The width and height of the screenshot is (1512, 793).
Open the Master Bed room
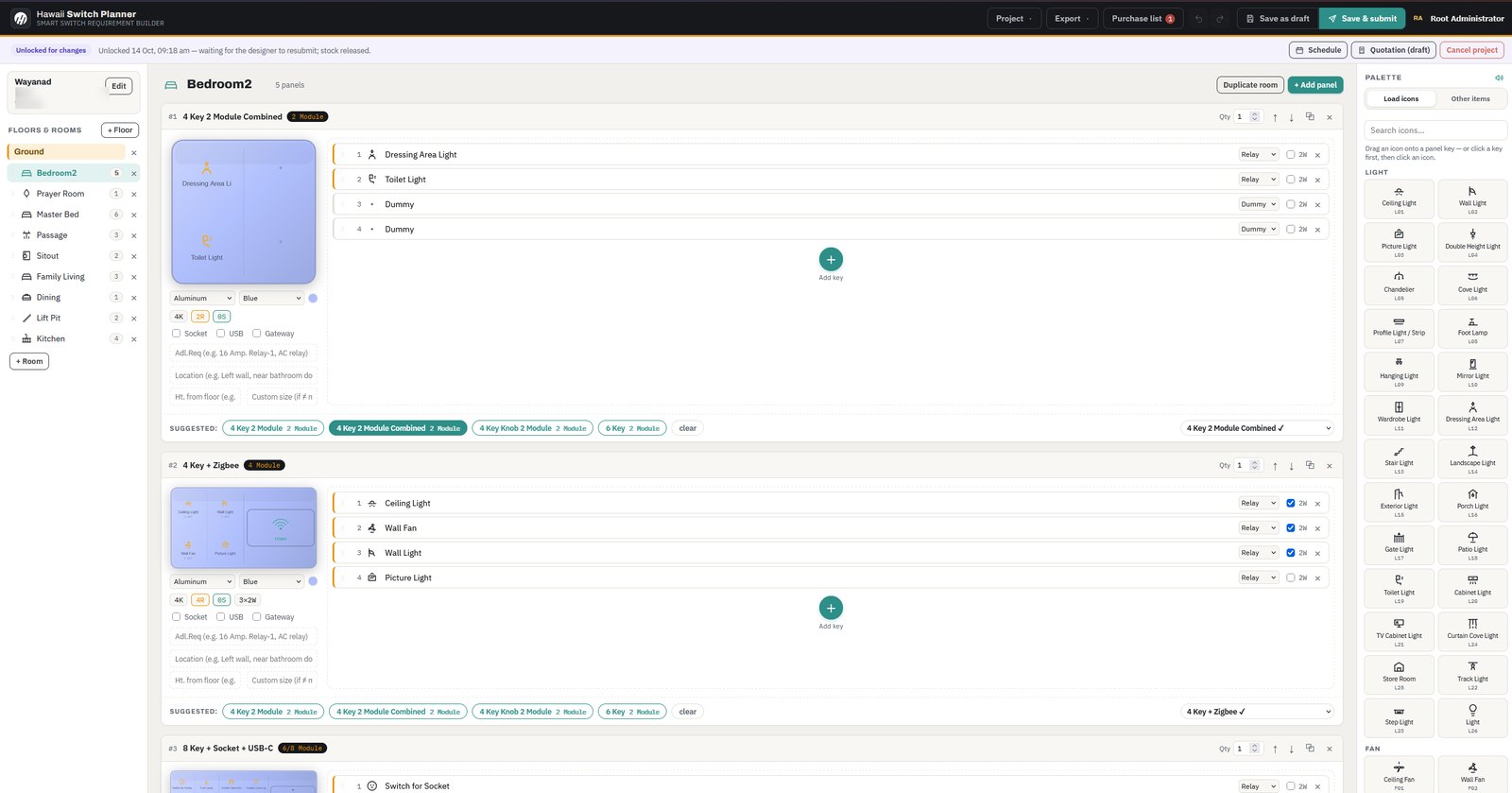58,215
